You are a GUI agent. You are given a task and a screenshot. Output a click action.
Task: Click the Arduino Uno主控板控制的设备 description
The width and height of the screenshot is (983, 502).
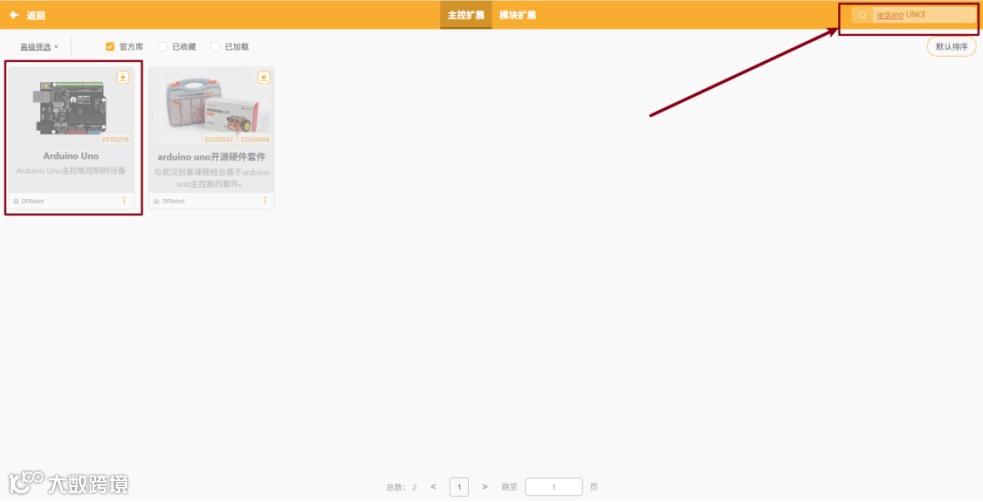click(71, 170)
